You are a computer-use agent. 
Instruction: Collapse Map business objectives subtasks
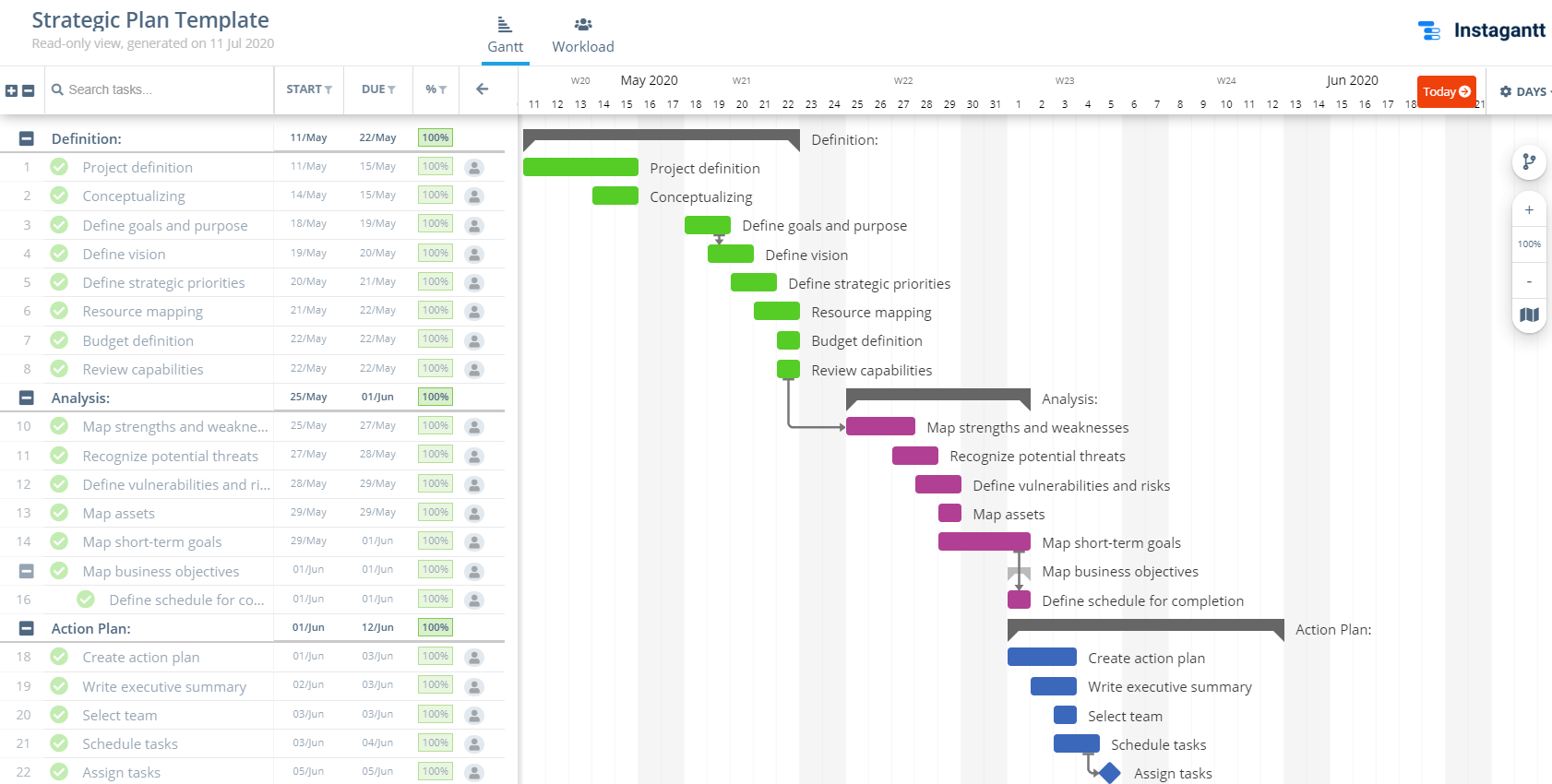[x=26, y=571]
